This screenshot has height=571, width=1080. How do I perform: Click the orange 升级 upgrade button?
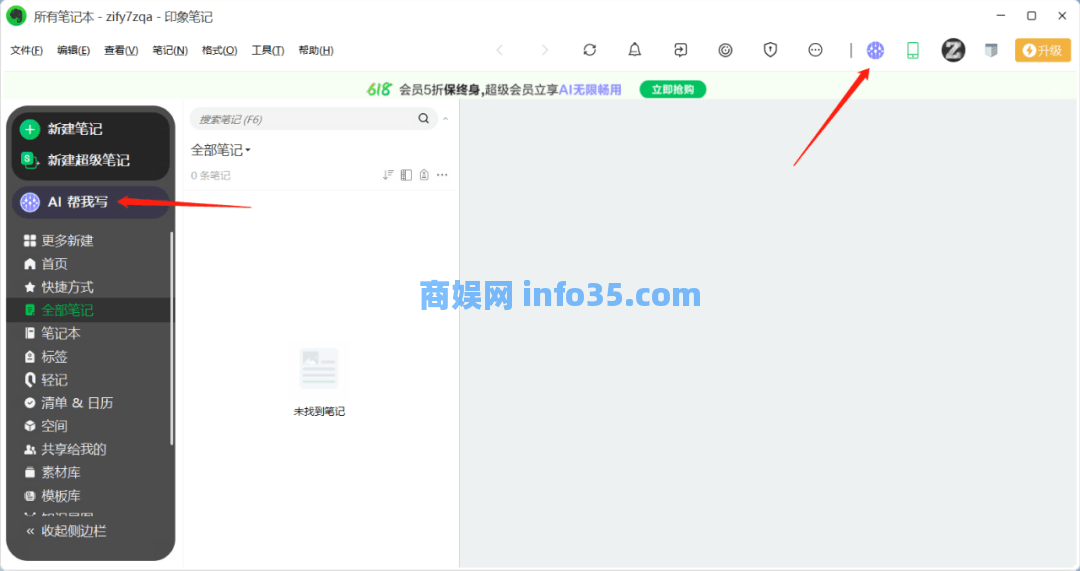[x=1042, y=50]
